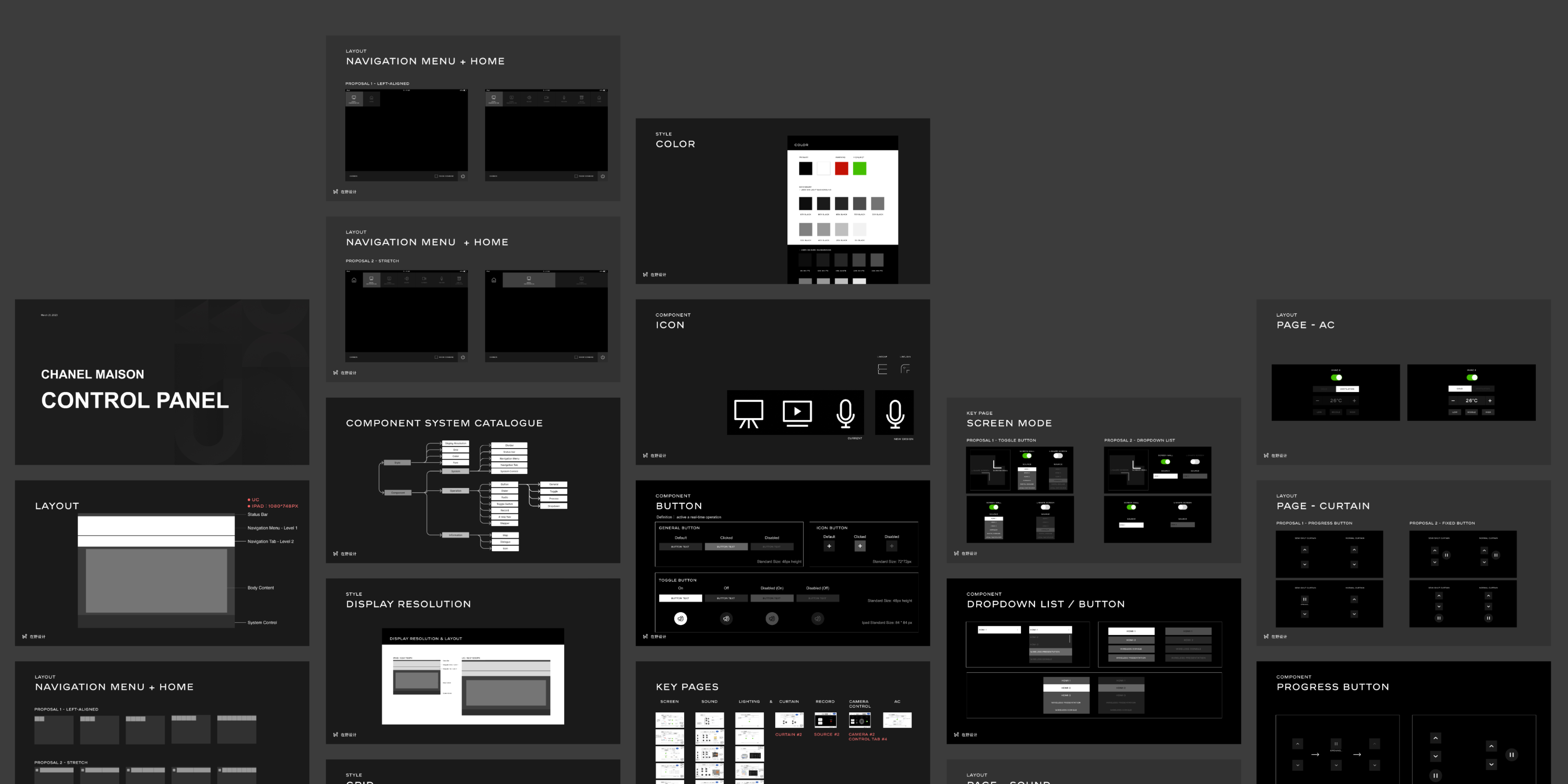Select the Ventilation tab in left AC mockup
This screenshot has width=1568, height=784.
tap(1347, 389)
